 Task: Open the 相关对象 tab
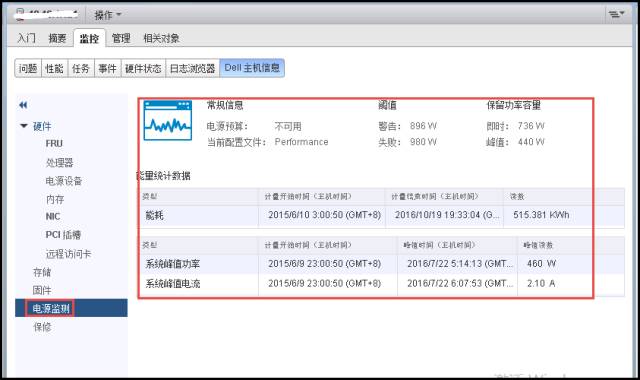click(x=161, y=38)
